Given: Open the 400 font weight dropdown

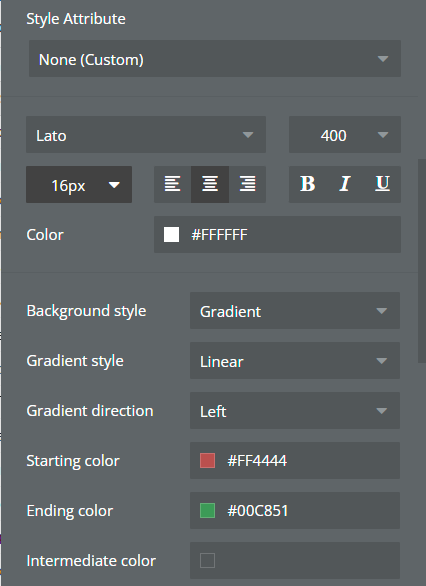Looking at the screenshot, I should pyautogui.click(x=345, y=135).
